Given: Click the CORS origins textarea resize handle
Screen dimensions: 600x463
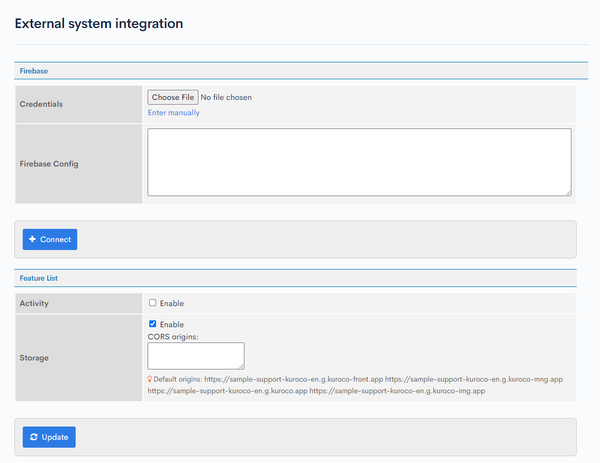Looking at the screenshot, I should (241, 367).
